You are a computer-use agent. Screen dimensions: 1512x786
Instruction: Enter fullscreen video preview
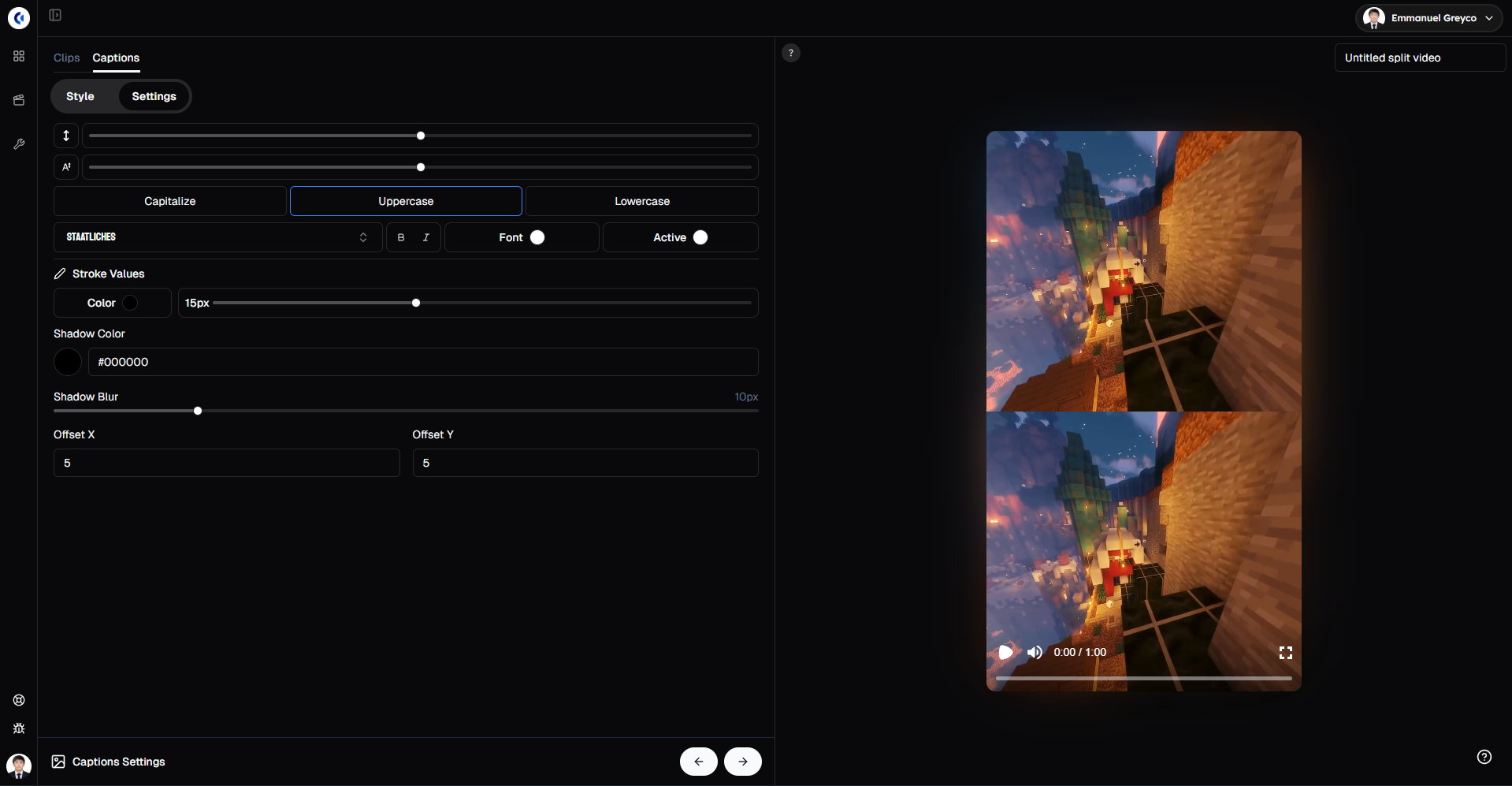point(1286,652)
